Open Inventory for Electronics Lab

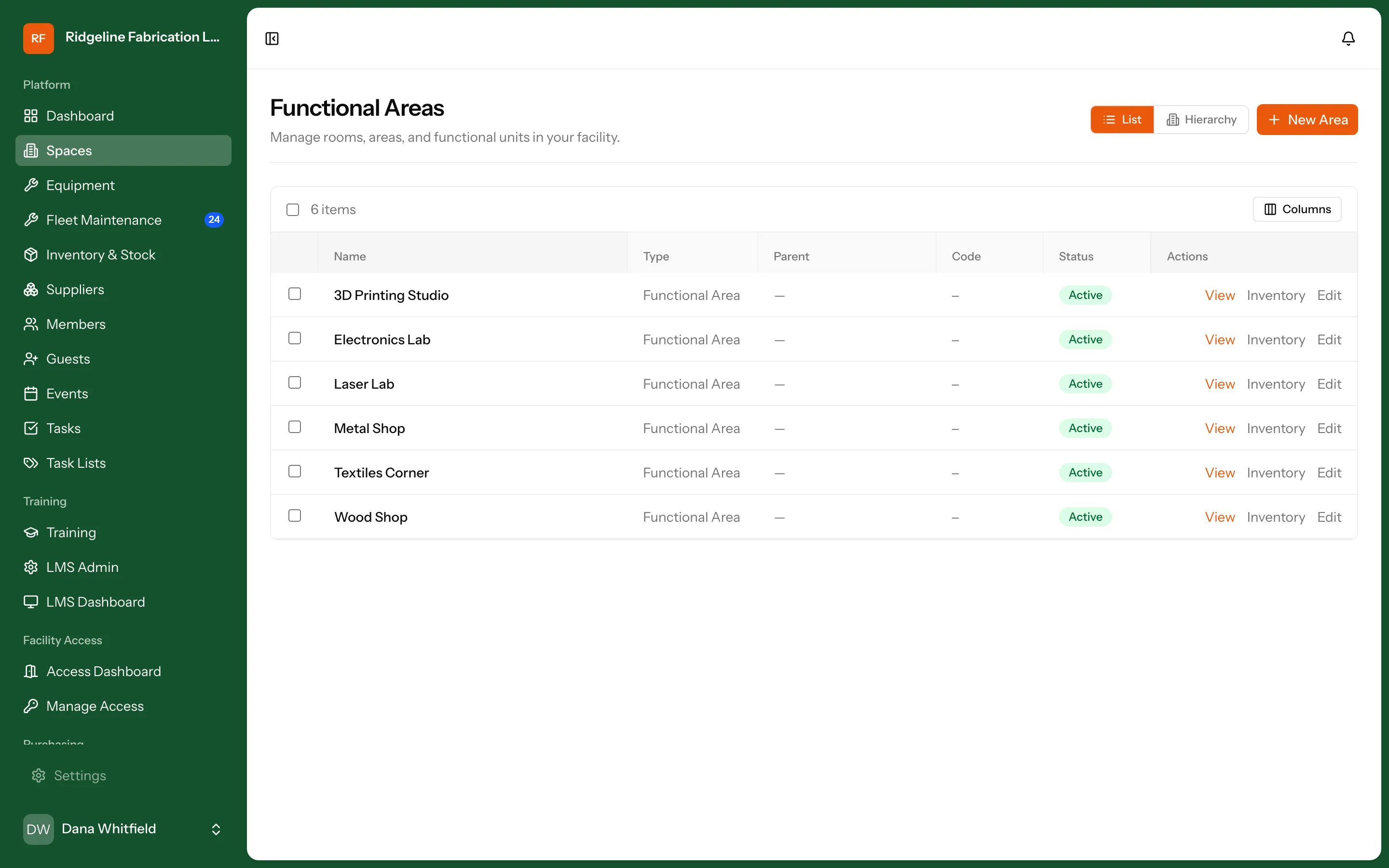click(1276, 340)
